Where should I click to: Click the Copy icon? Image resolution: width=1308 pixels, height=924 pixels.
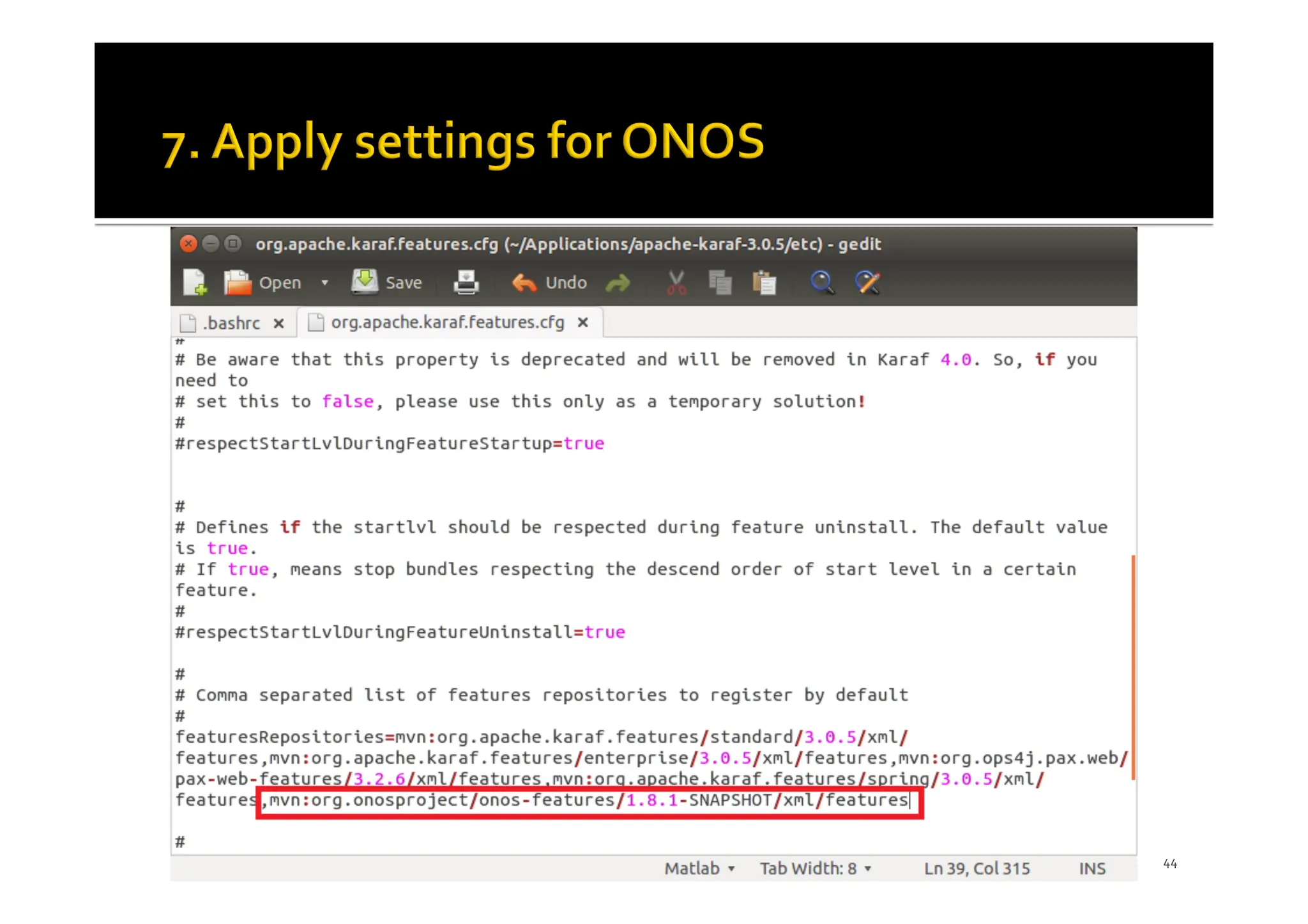pyautogui.click(x=720, y=282)
